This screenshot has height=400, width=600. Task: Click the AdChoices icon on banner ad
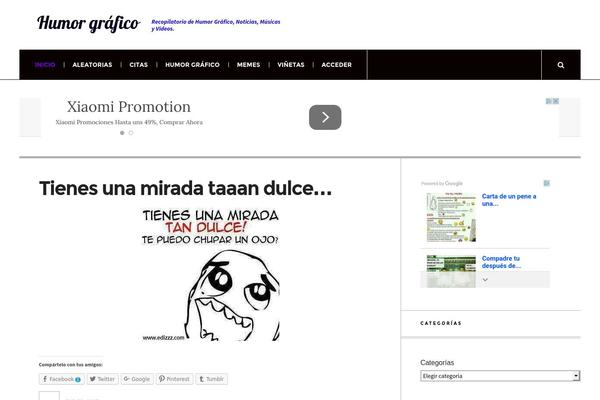click(x=549, y=101)
